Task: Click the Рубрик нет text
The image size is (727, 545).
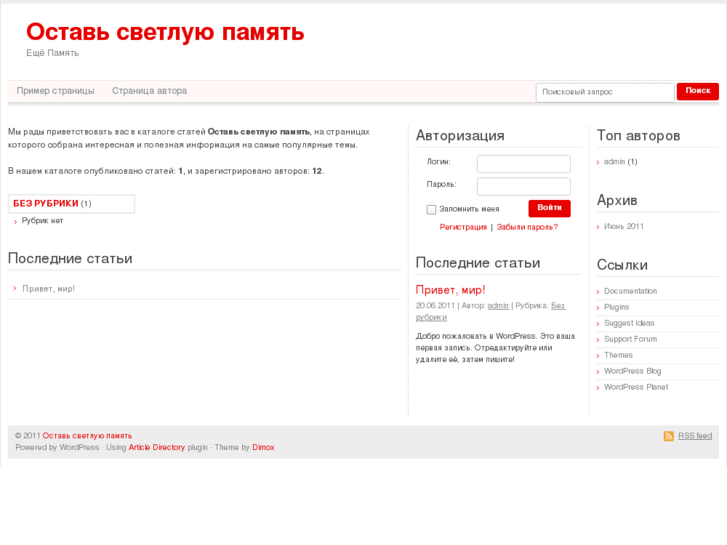Action: (x=42, y=221)
